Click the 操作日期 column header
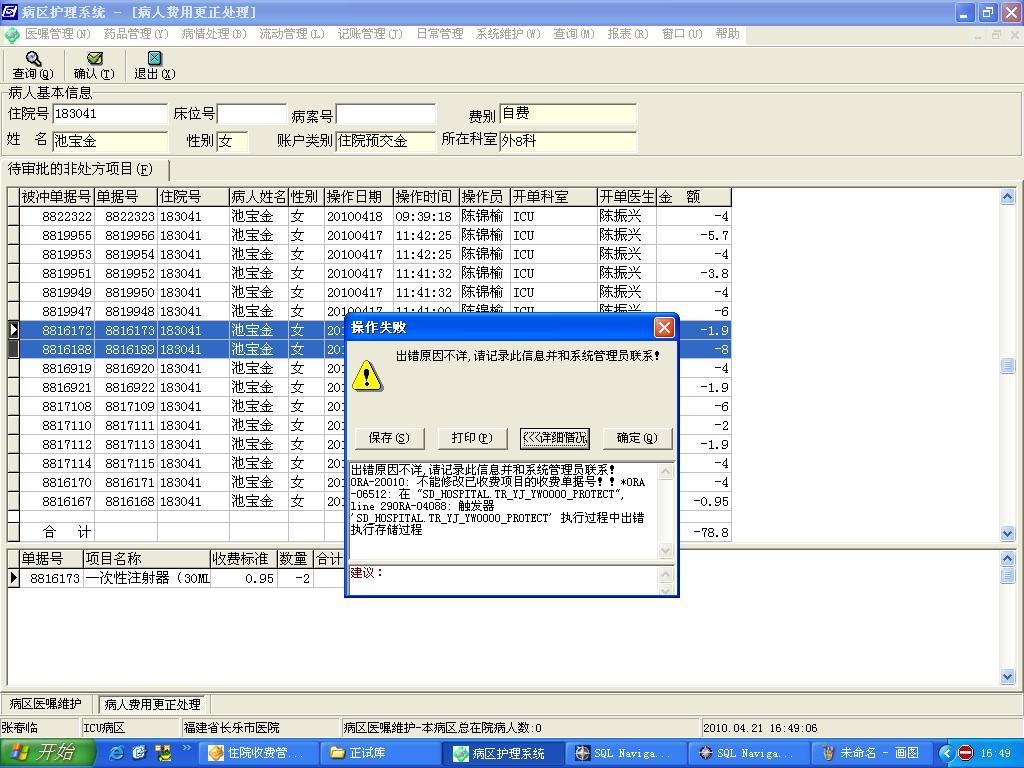Viewport: 1024px width, 768px height. click(x=359, y=197)
